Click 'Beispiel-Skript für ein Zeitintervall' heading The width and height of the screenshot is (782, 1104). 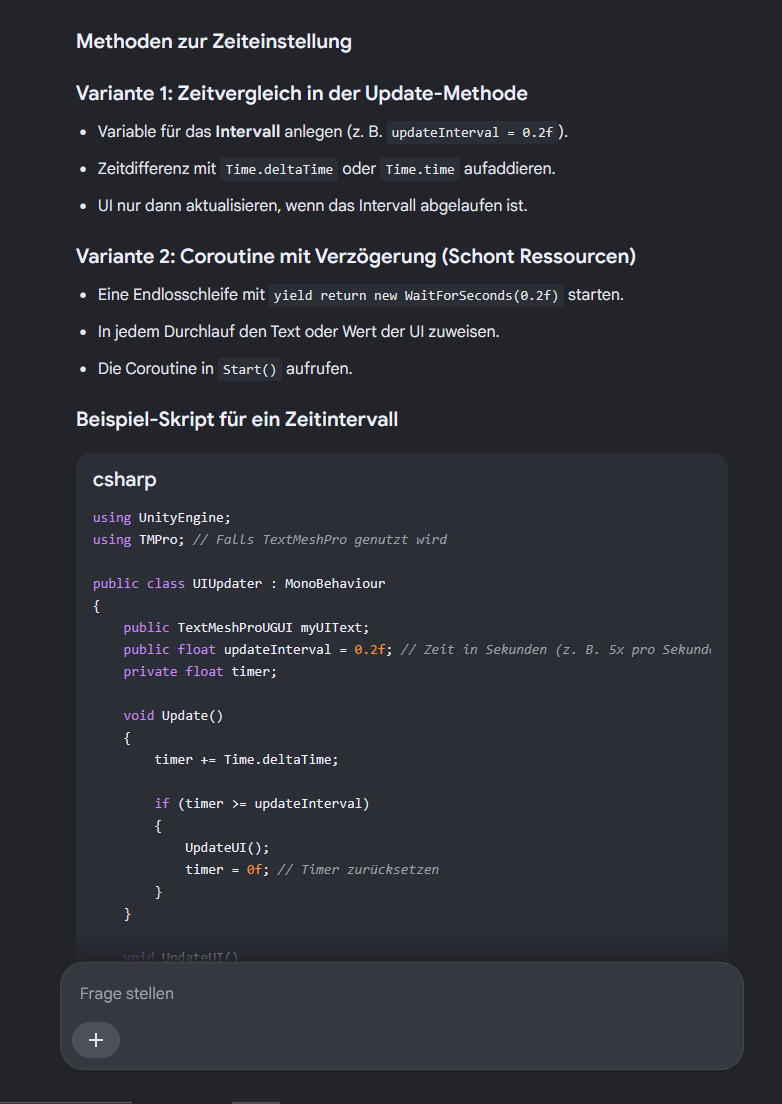237,420
